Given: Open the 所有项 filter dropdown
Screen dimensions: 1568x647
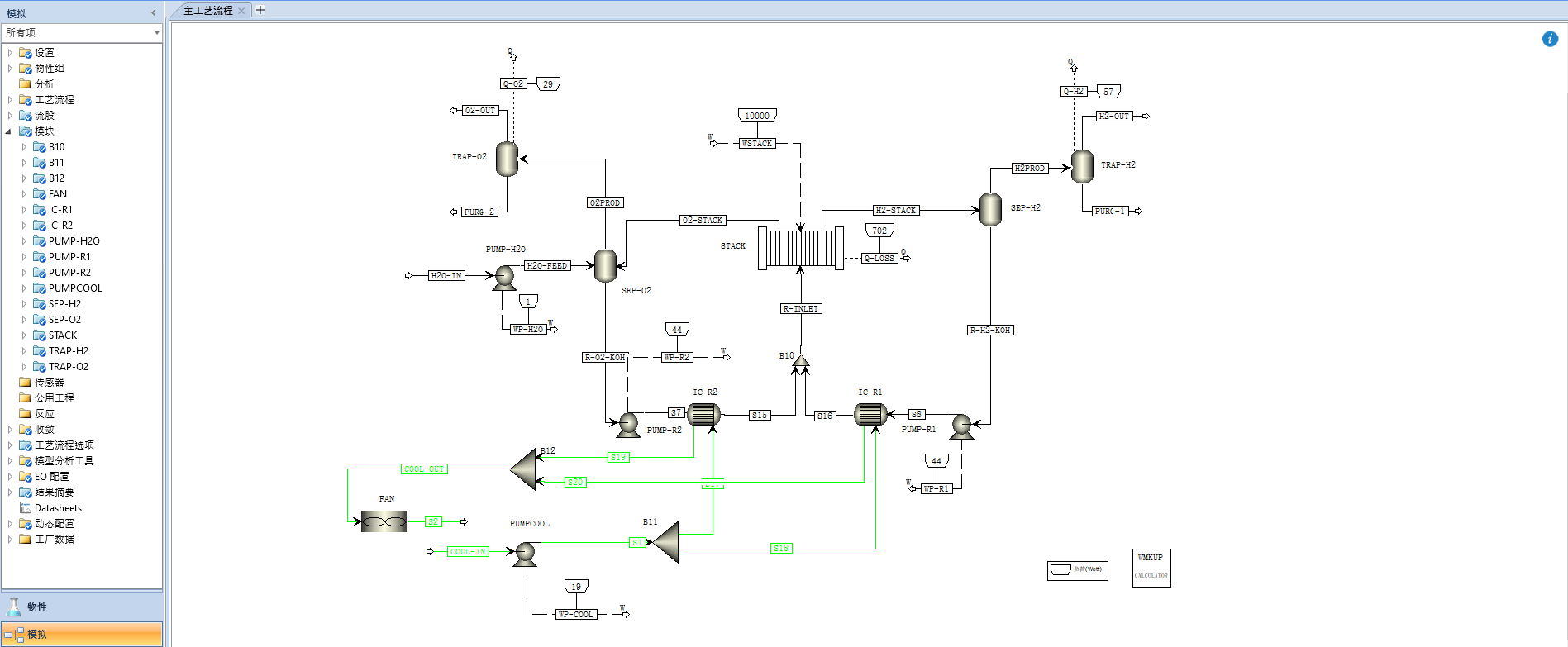Looking at the screenshot, I should pyautogui.click(x=156, y=33).
